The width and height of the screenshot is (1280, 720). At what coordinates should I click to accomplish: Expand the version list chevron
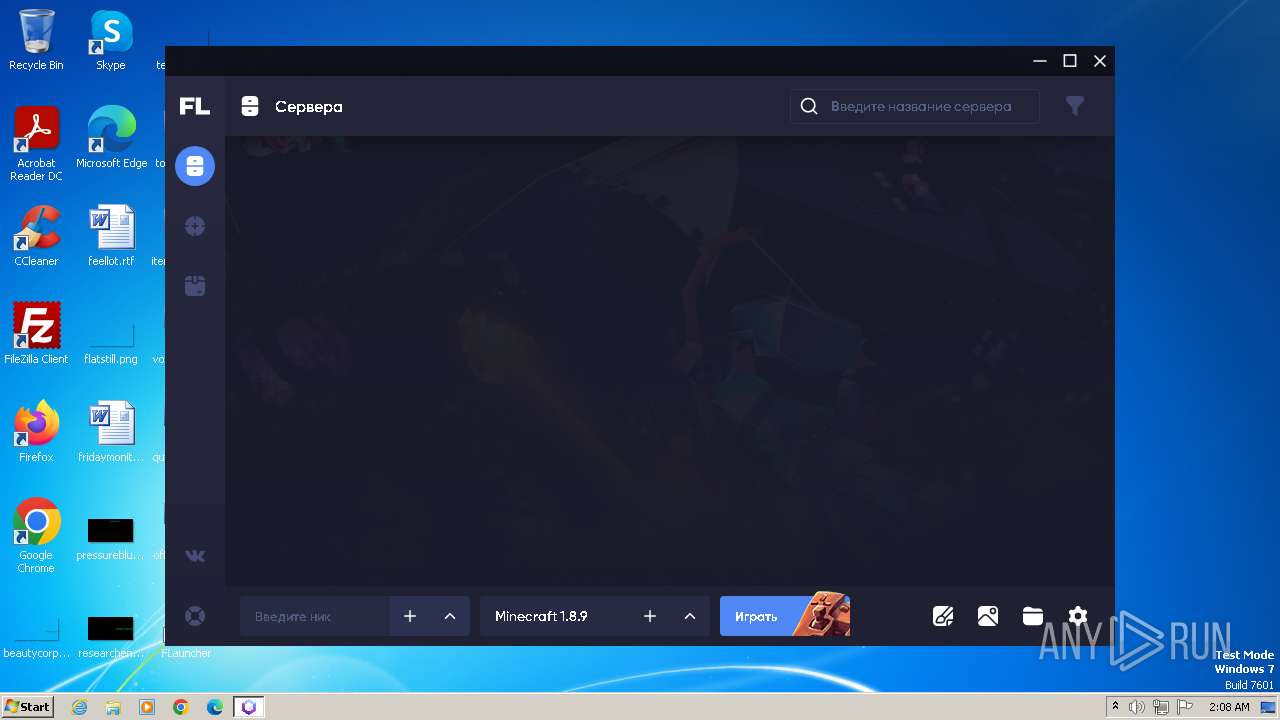pos(690,616)
